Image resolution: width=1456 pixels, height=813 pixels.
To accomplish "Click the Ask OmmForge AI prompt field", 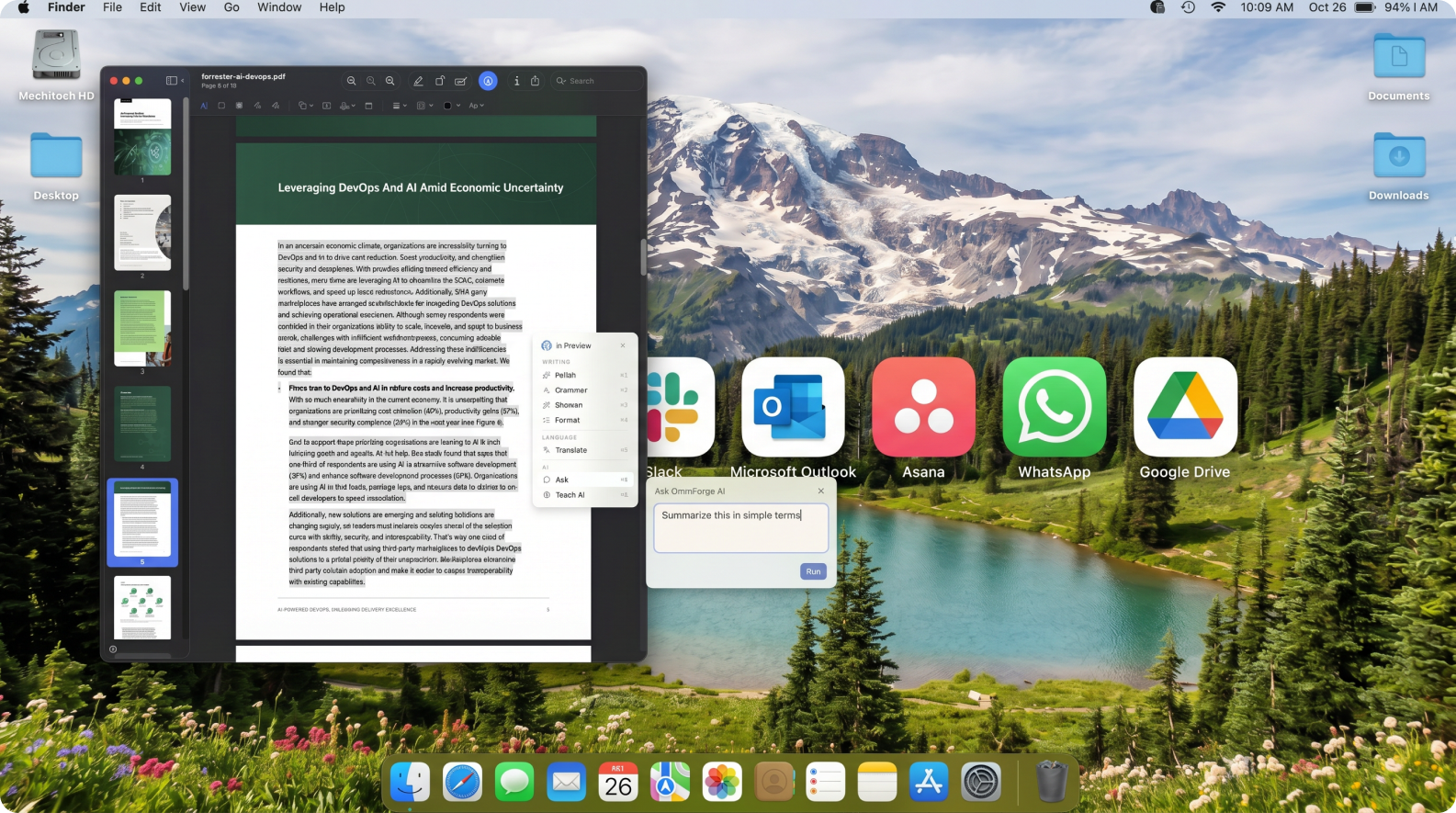I will 740,527.
